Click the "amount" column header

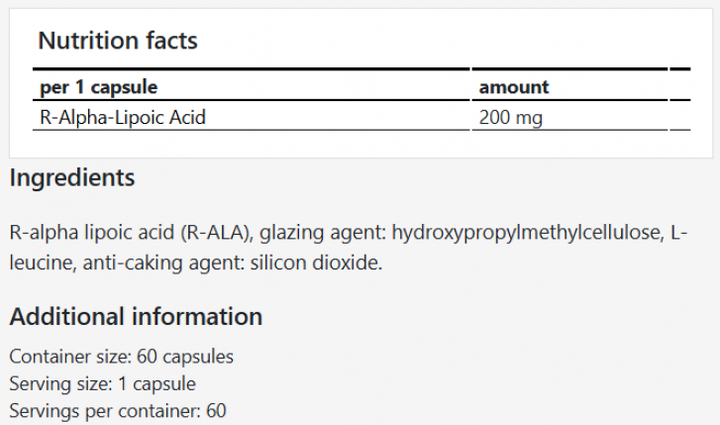click(513, 87)
